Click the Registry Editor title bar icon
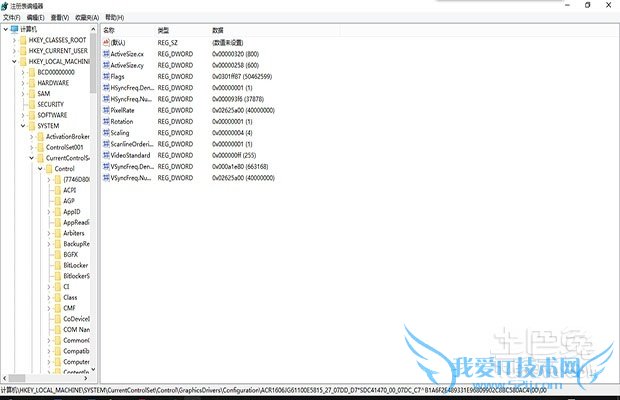The height and width of the screenshot is (400, 620). [5, 6]
